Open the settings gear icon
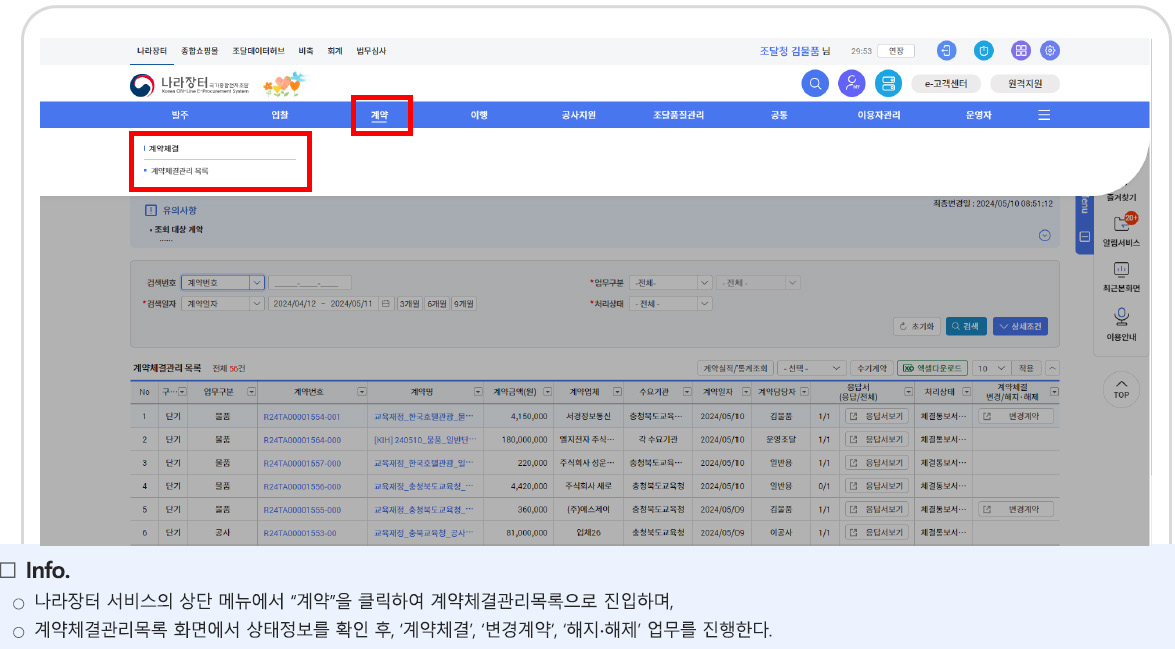Viewport: 1175px width, 649px height. (x=1050, y=51)
